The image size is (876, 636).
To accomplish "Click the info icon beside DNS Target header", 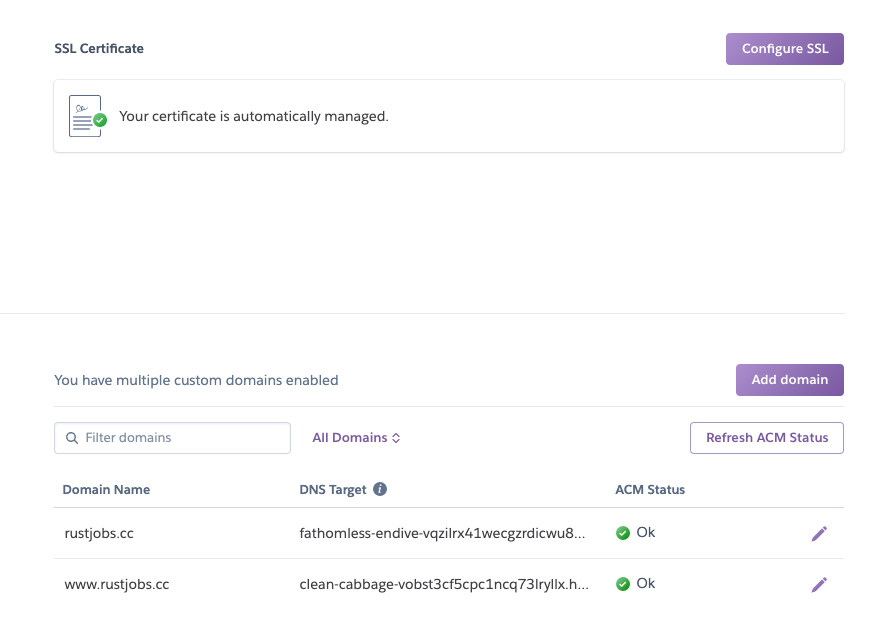I will click(378, 488).
